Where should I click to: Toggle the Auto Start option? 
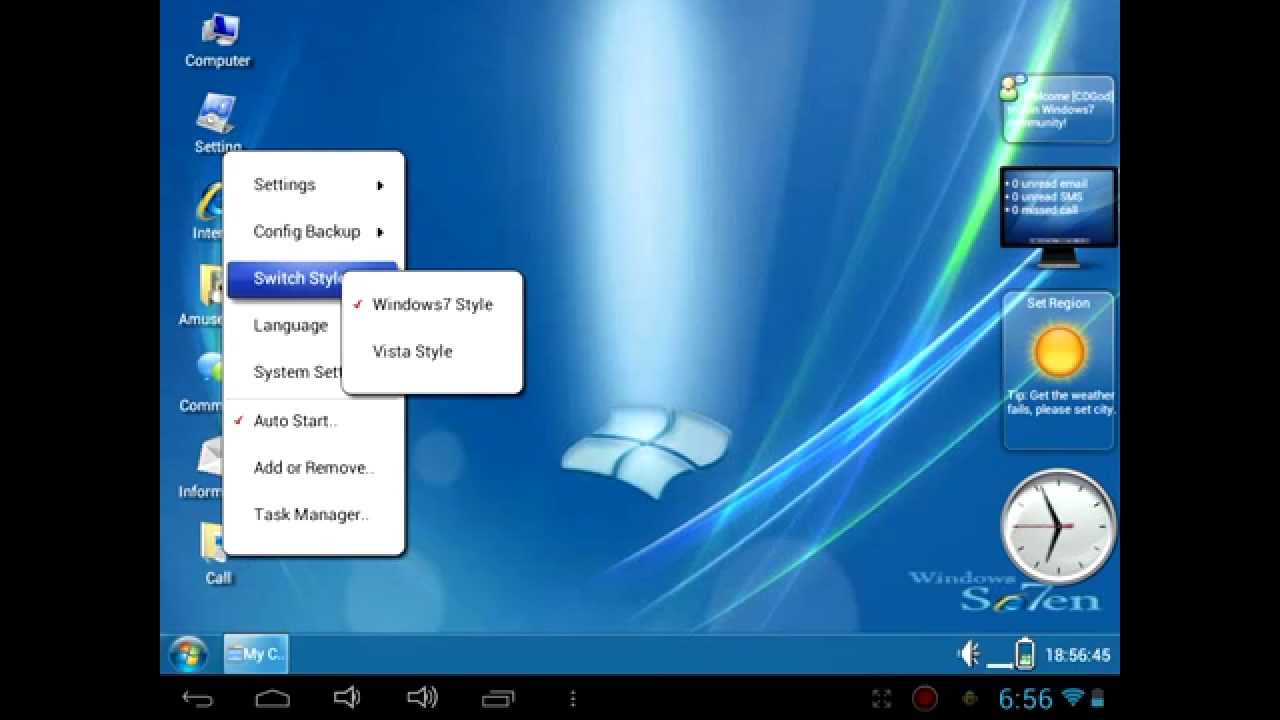coord(314,421)
